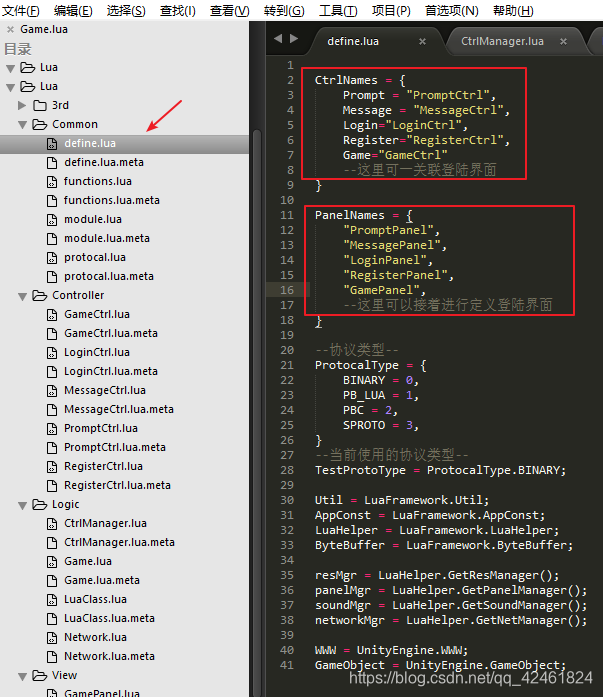
Task: Click the LoginCtrl.lua file icon
Action: pyautogui.click(x=52, y=353)
